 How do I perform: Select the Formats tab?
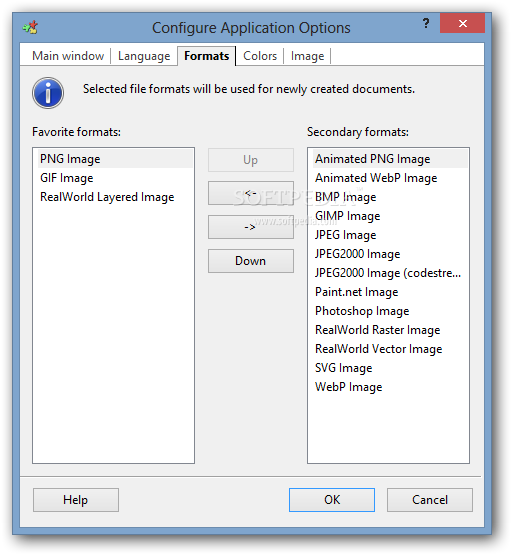[x=207, y=56]
